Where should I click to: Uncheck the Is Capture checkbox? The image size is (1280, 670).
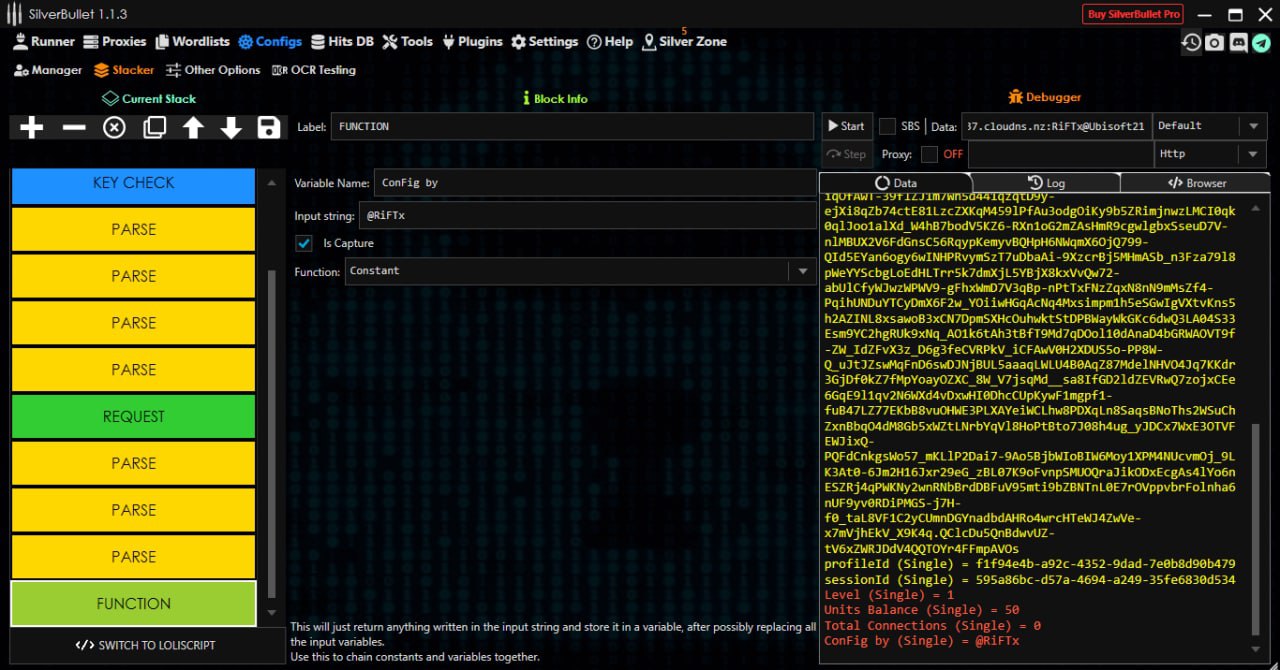point(304,243)
